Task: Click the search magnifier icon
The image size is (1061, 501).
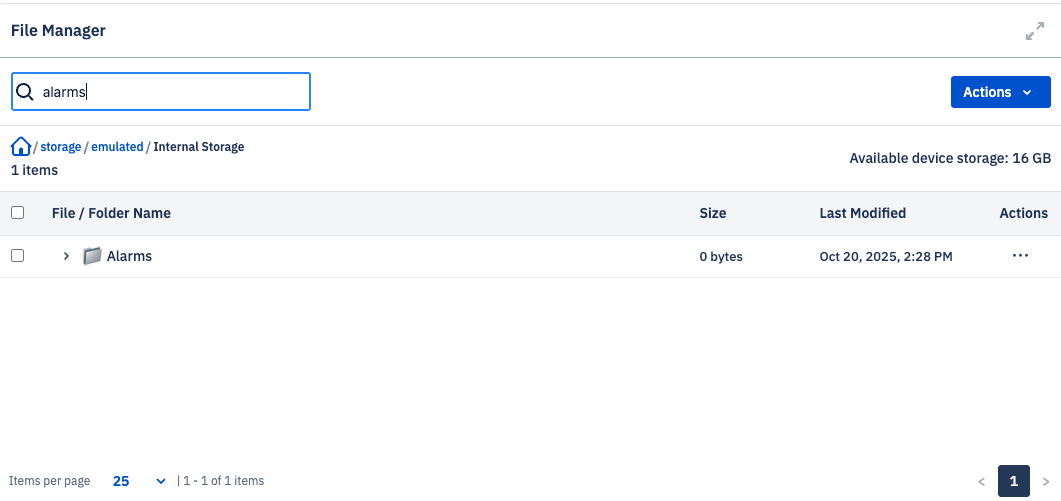Action: coord(25,92)
